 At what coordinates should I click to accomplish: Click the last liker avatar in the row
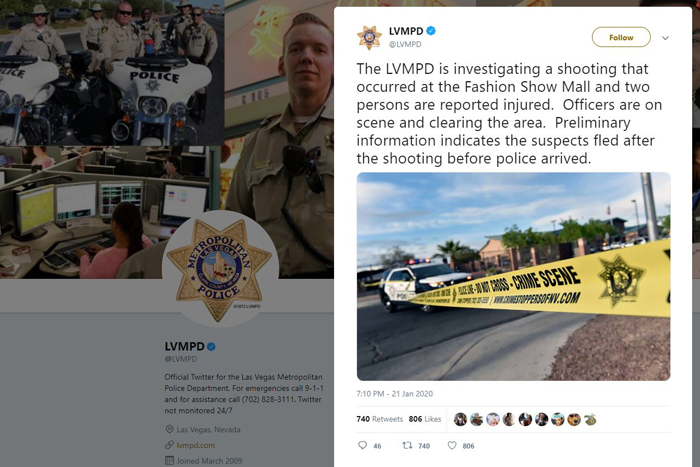tap(590, 419)
